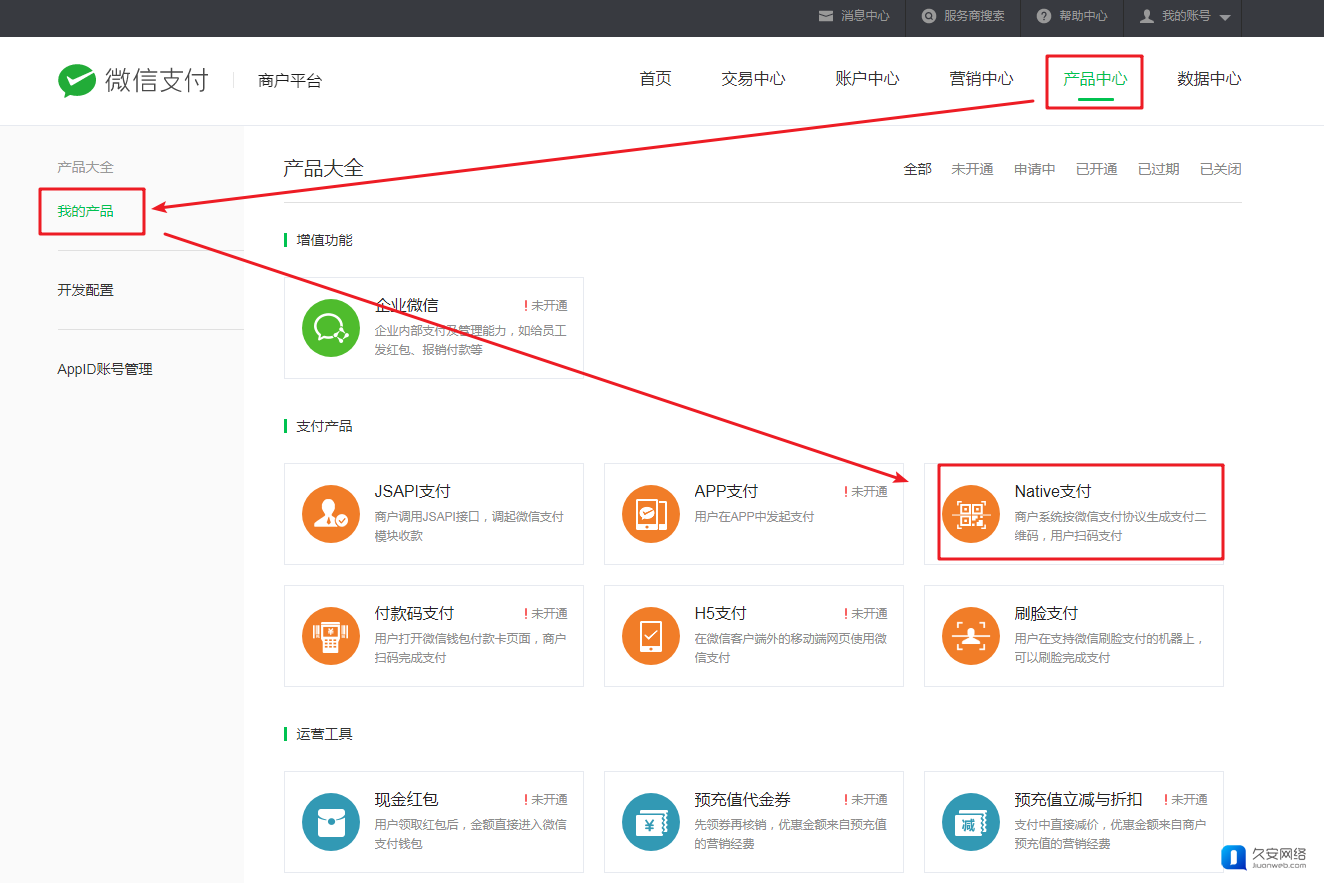Screen dimensions: 1324x883
Task: Open the 数据中心 navigation tab
Action: pos(1209,79)
